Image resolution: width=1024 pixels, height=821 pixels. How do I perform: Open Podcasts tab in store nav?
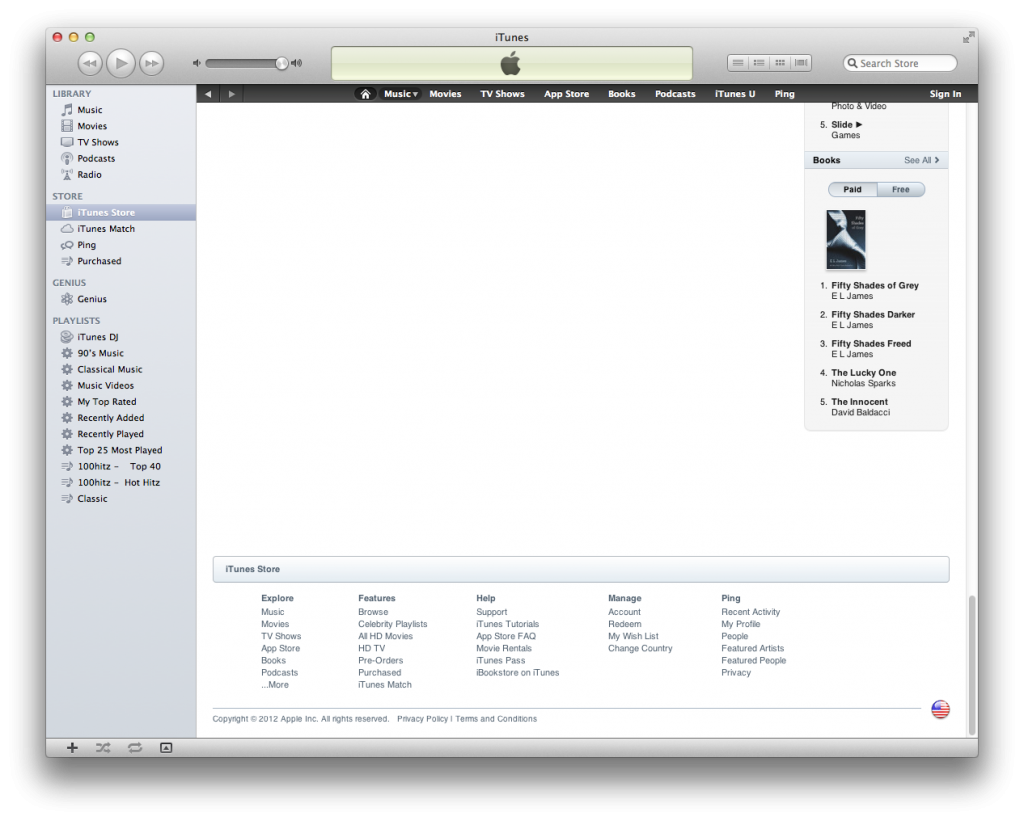point(675,94)
